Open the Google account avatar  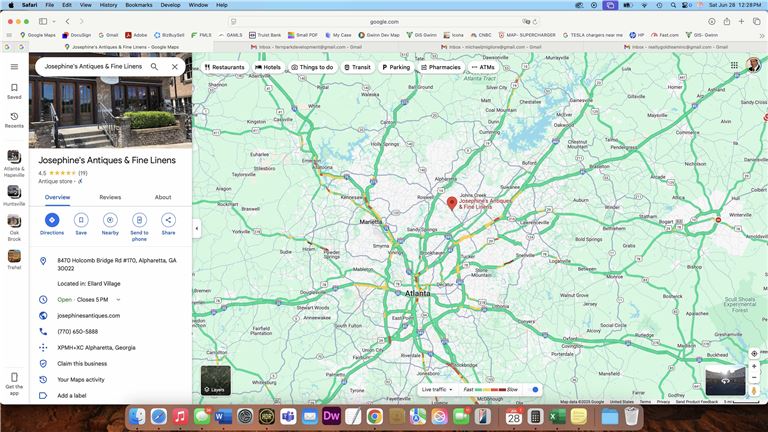[753, 65]
